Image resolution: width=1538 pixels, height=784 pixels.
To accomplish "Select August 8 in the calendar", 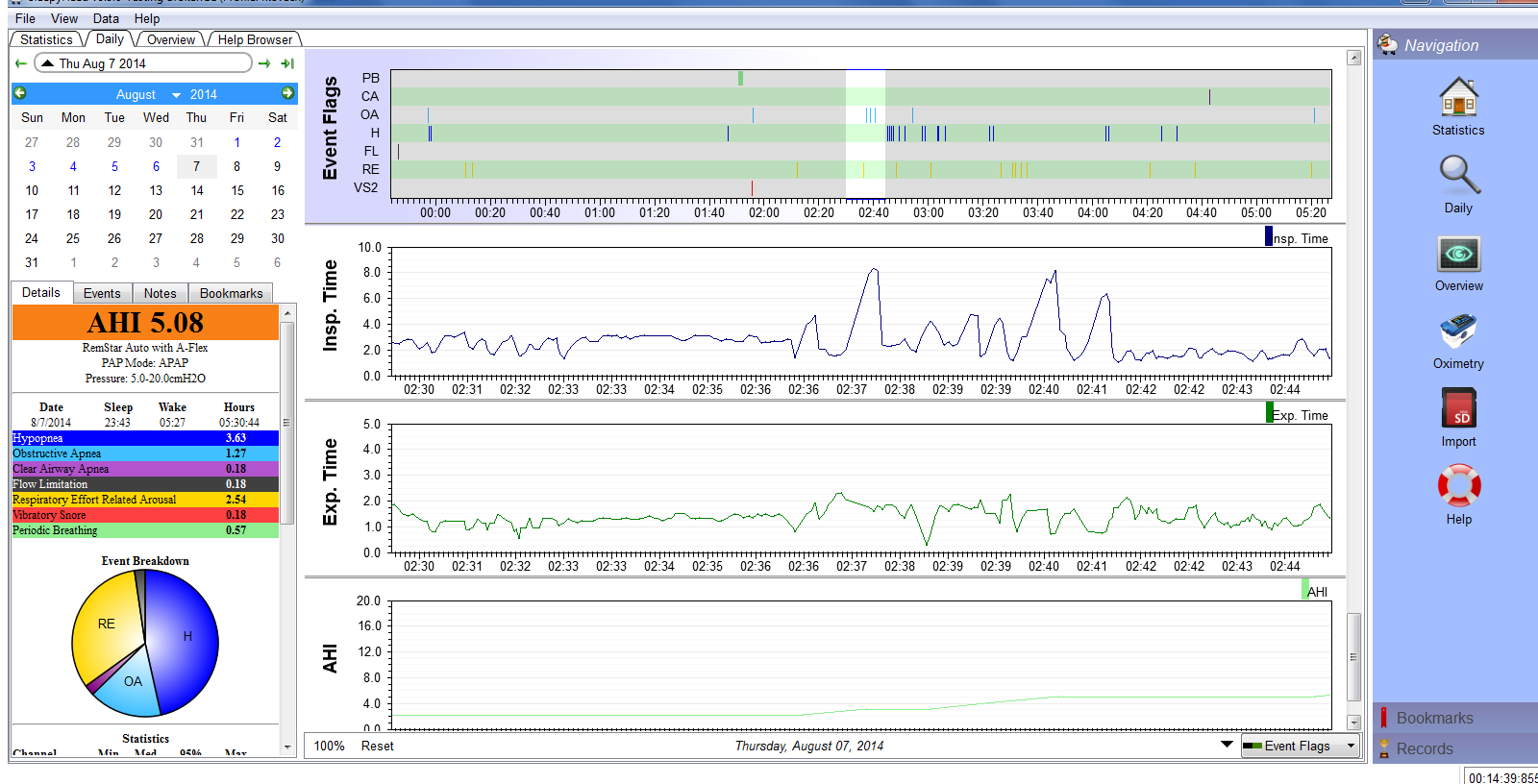I will (237, 166).
